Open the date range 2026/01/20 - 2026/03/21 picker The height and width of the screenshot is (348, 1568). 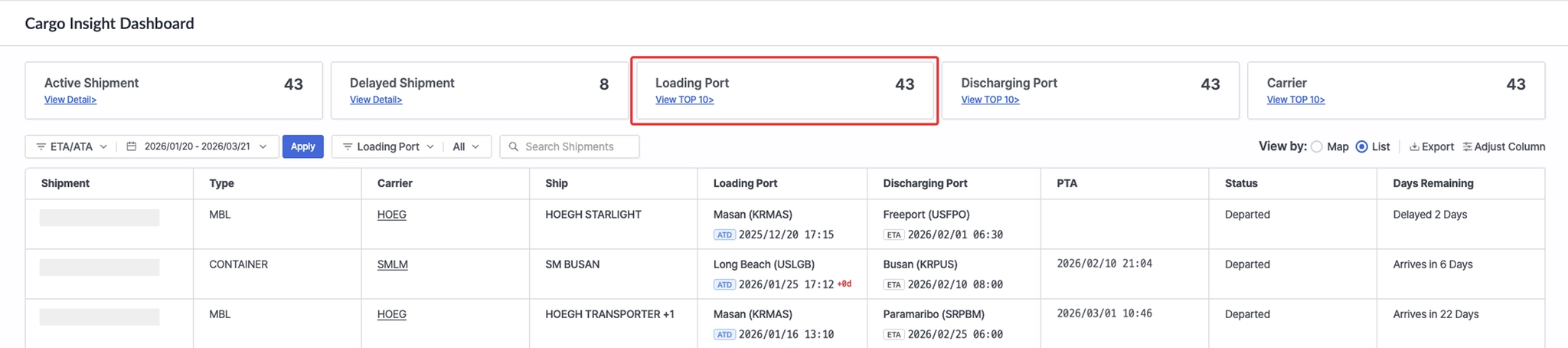coord(198,146)
